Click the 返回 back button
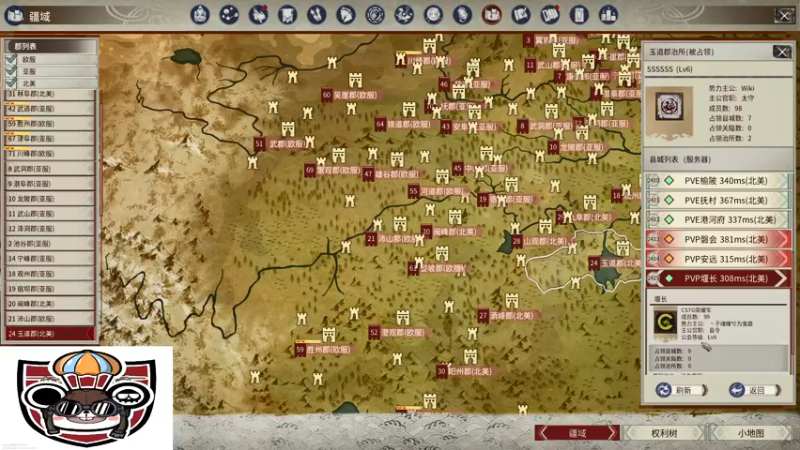This screenshot has width=800, height=450. 755,390
